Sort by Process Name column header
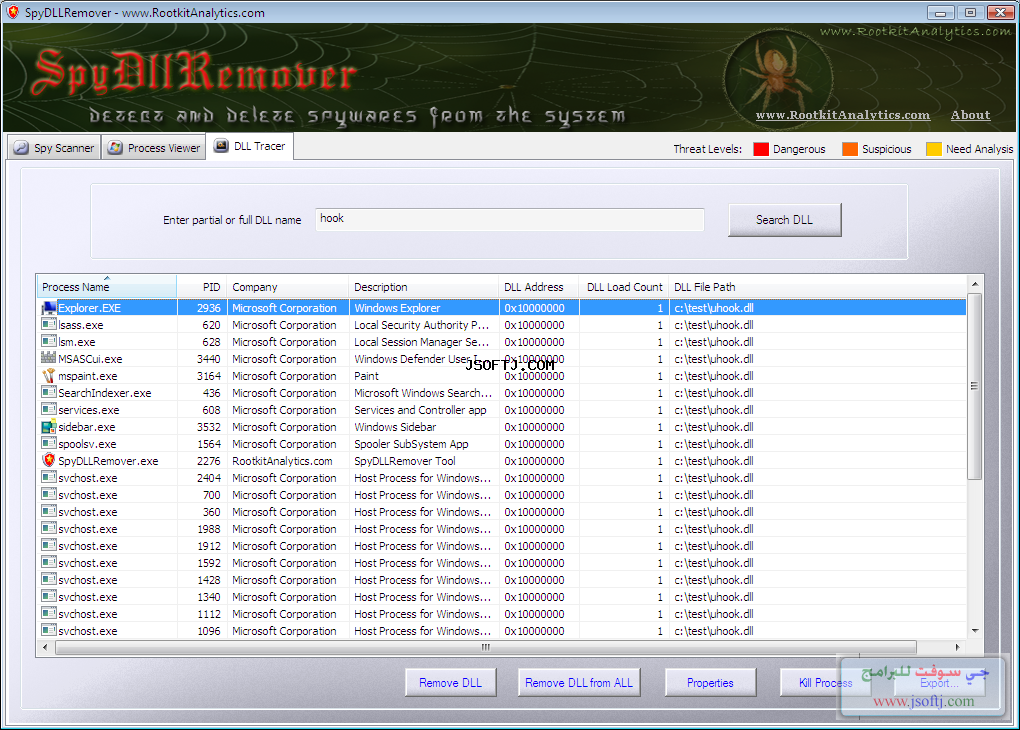Image resolution: width=1020 pixels, height=730 pixels. click(x=107, y=287)
